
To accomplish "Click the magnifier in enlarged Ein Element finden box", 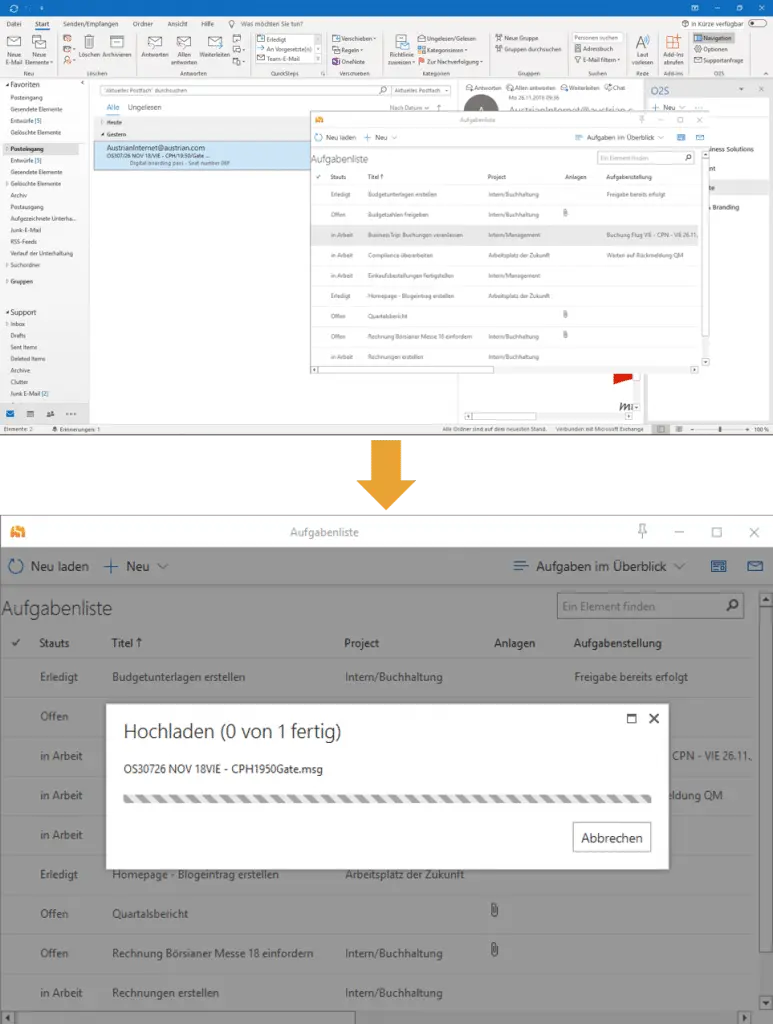I will click(x=733, y=605).
